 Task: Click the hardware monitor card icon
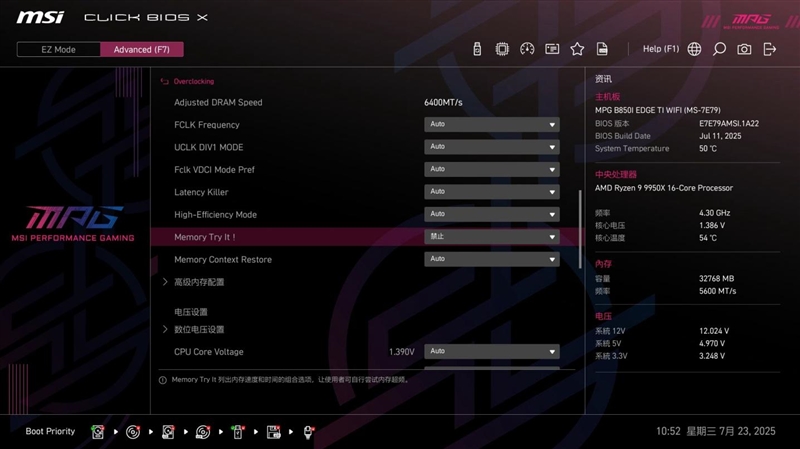tap(552, 49)
